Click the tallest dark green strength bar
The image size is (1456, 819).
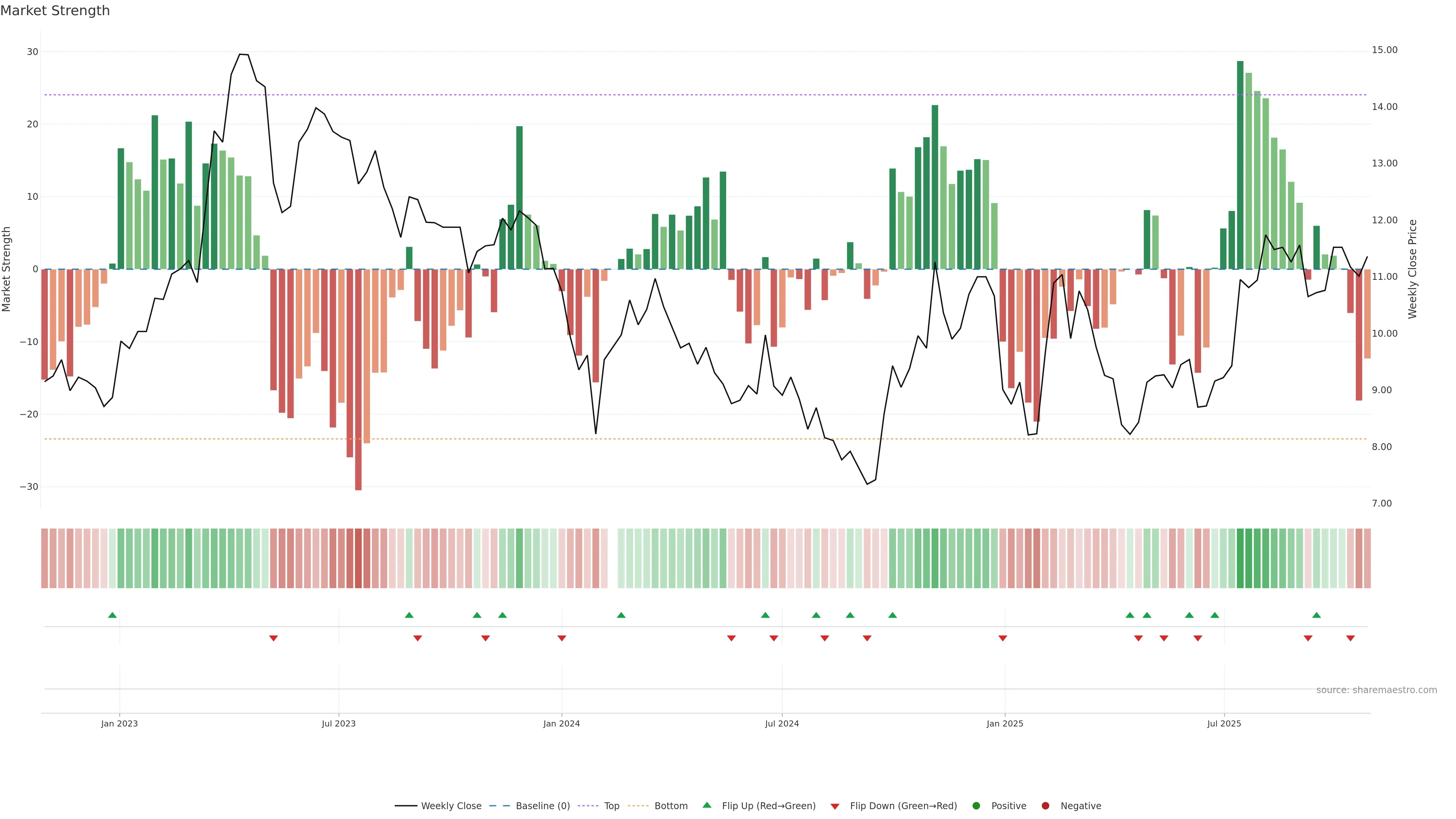click(1240, 164)
